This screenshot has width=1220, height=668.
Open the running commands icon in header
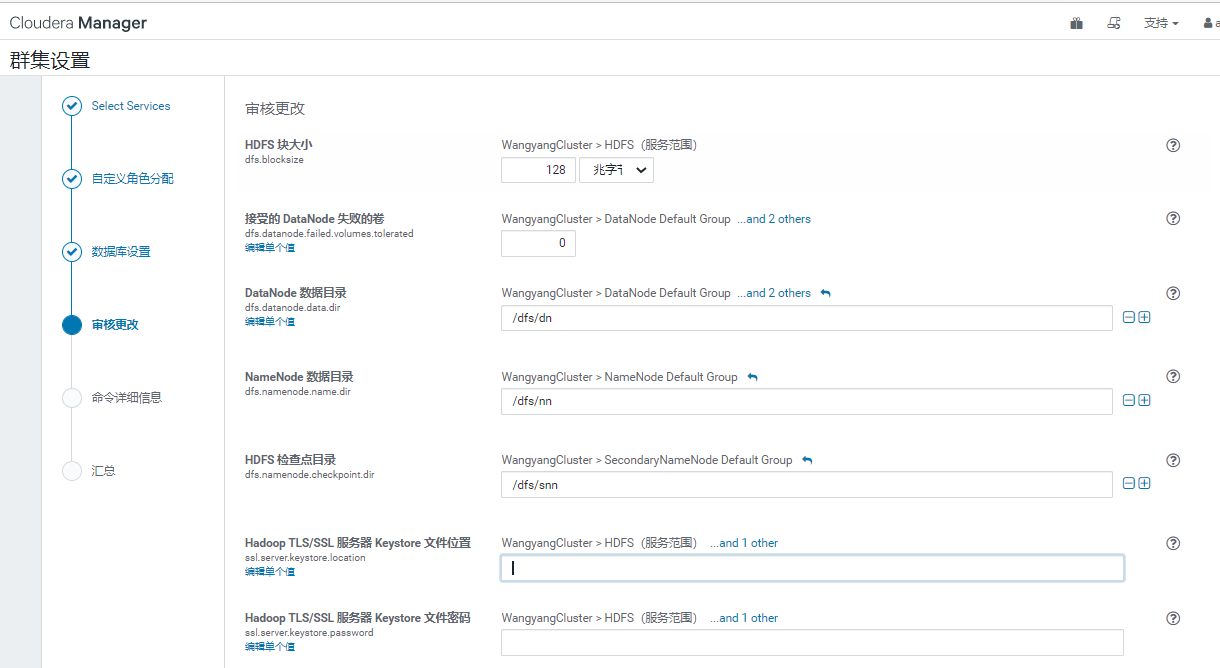[1114, 23]
